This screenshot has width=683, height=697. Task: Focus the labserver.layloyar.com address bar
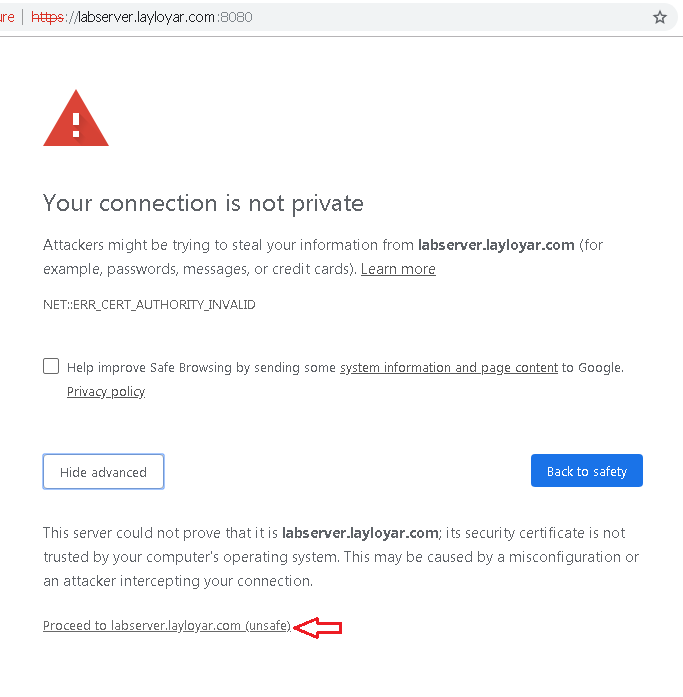pos(338,17)
